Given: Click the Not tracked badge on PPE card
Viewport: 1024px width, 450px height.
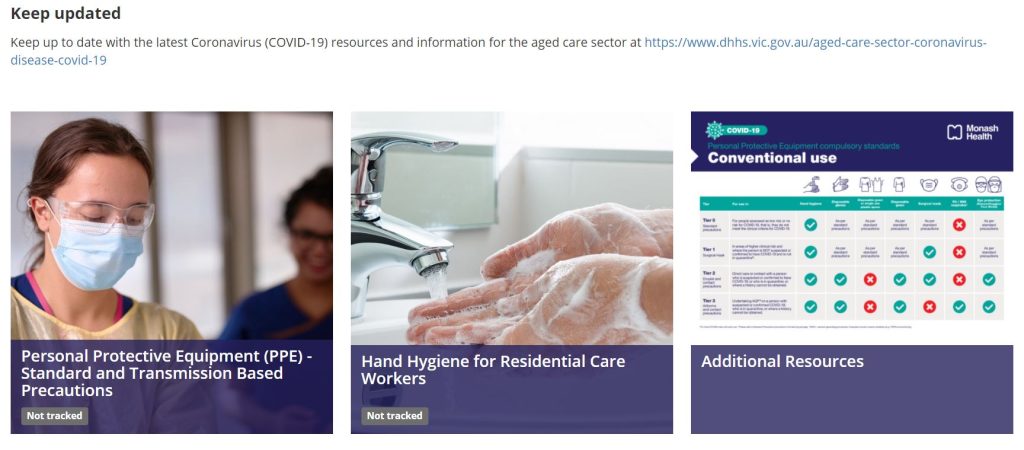Looking at the screenshot, I should (55, 415).
